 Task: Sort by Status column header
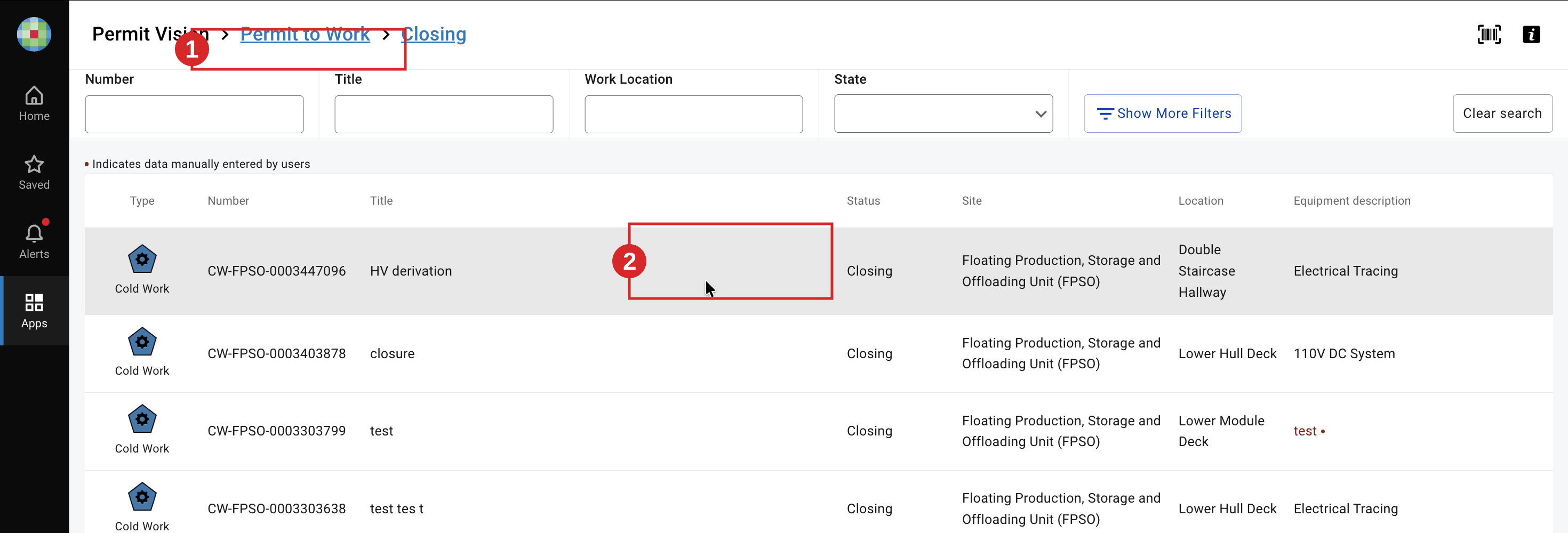click(x=863, y=201)
